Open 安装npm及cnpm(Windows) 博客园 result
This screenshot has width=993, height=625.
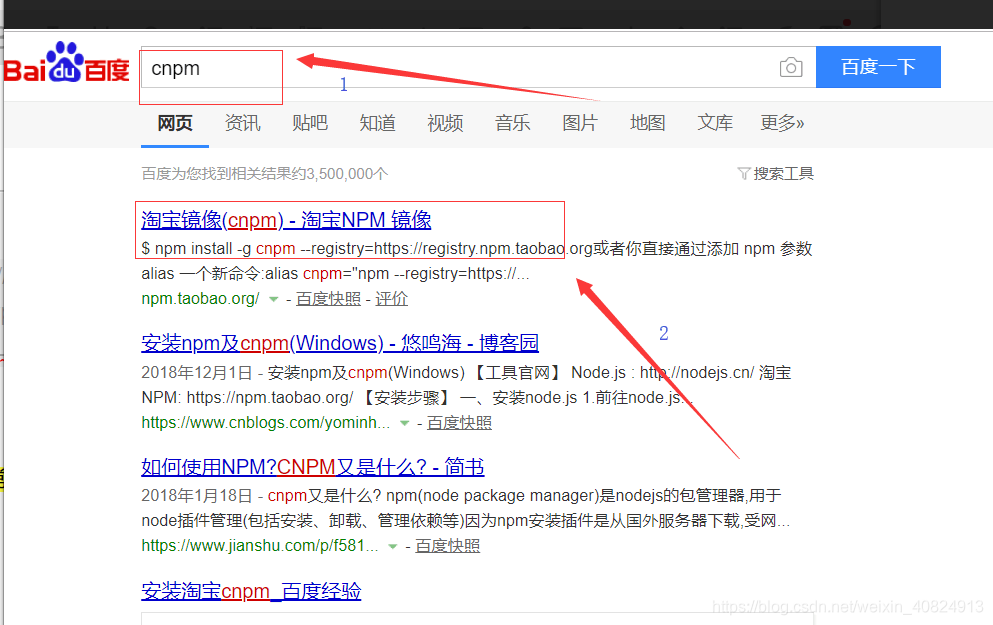(340, 343)
